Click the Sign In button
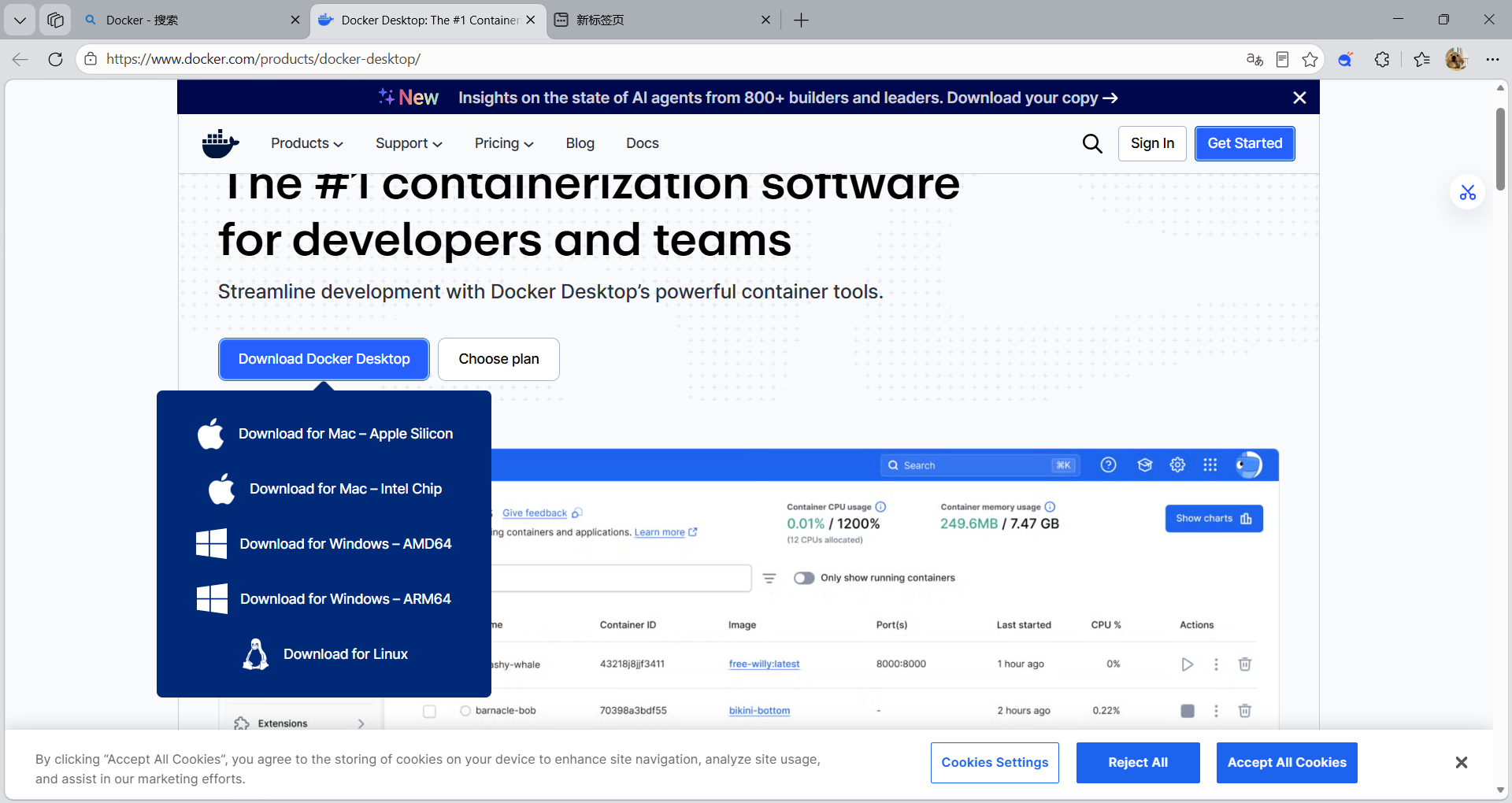The width and height of the screenshot is (1512, 803). coord(1152,143)
